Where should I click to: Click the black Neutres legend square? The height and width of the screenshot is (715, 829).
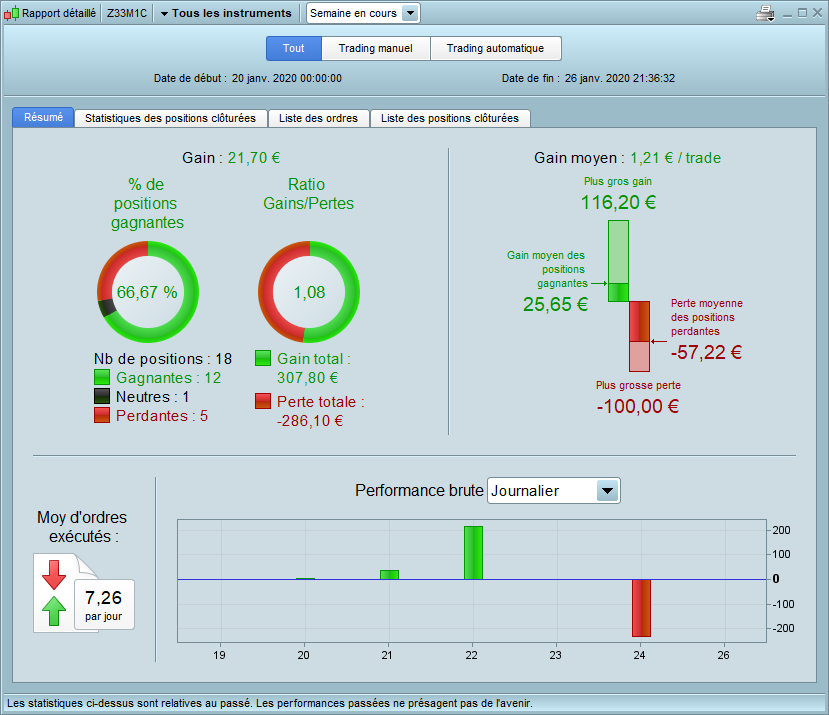102,397
